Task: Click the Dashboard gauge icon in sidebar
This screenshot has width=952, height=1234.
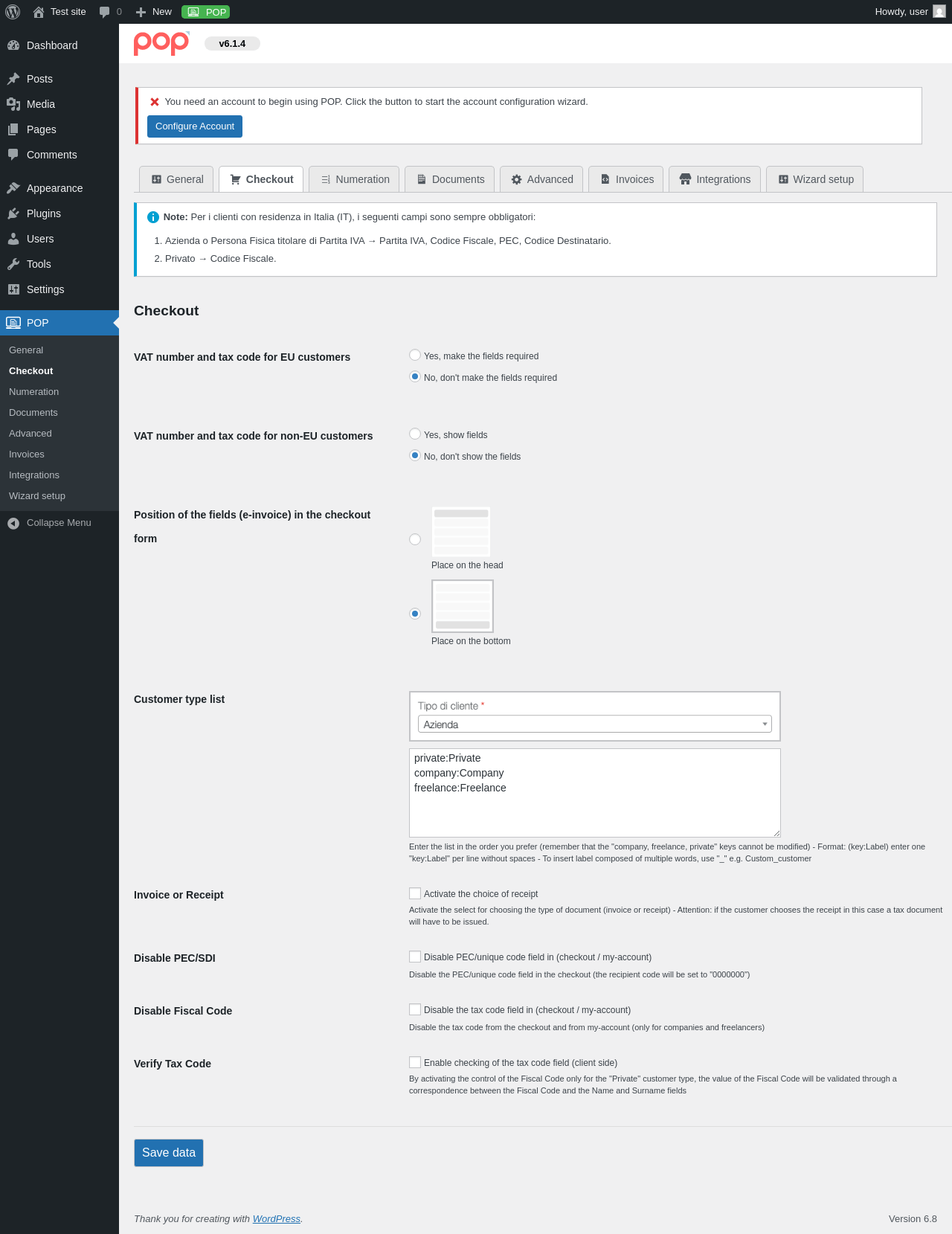Action: pos(13,45)
